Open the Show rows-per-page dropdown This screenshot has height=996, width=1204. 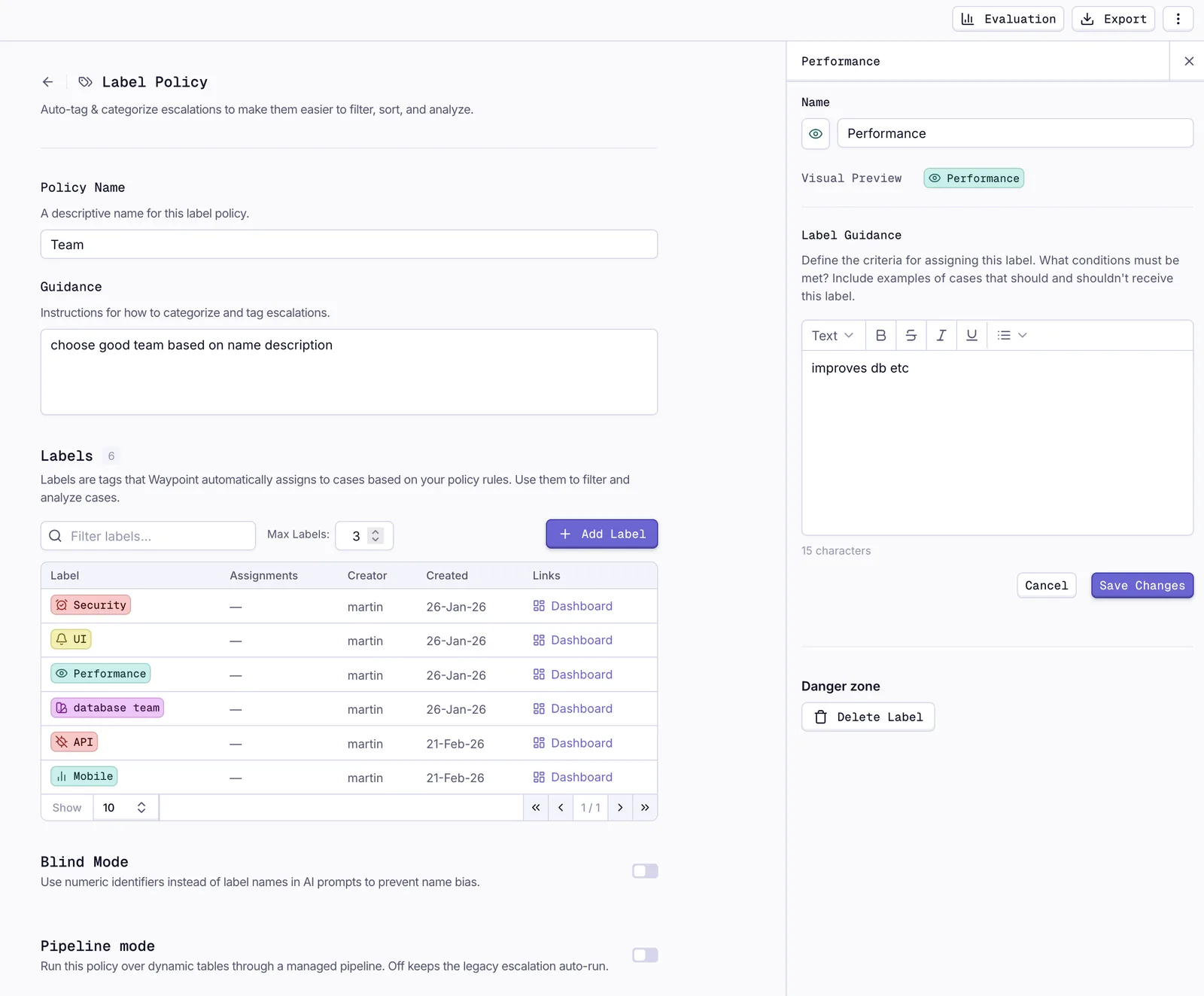point(126,808)
